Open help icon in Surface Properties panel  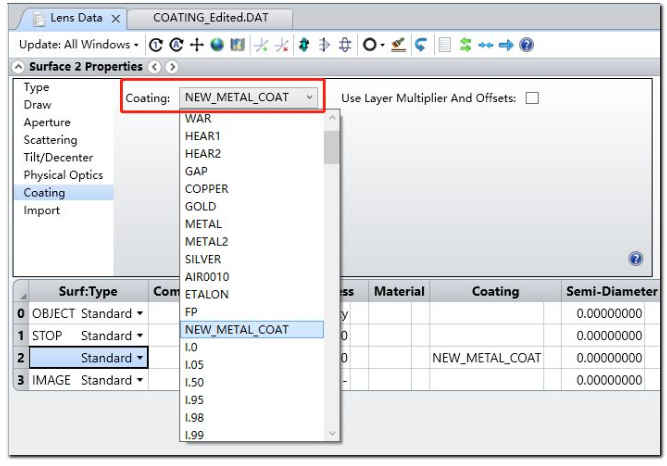[636, 258]
